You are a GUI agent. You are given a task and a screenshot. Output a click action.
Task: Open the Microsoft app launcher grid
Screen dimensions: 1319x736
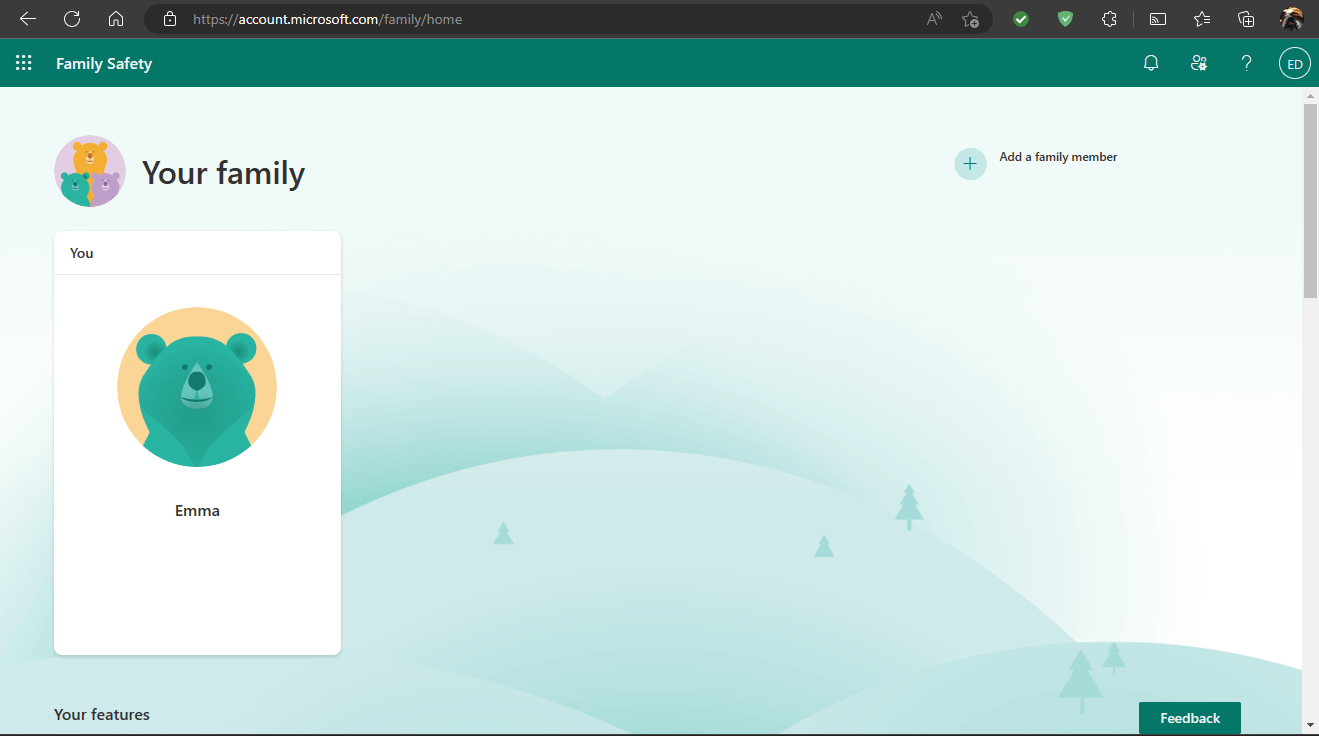pos(24,63)
